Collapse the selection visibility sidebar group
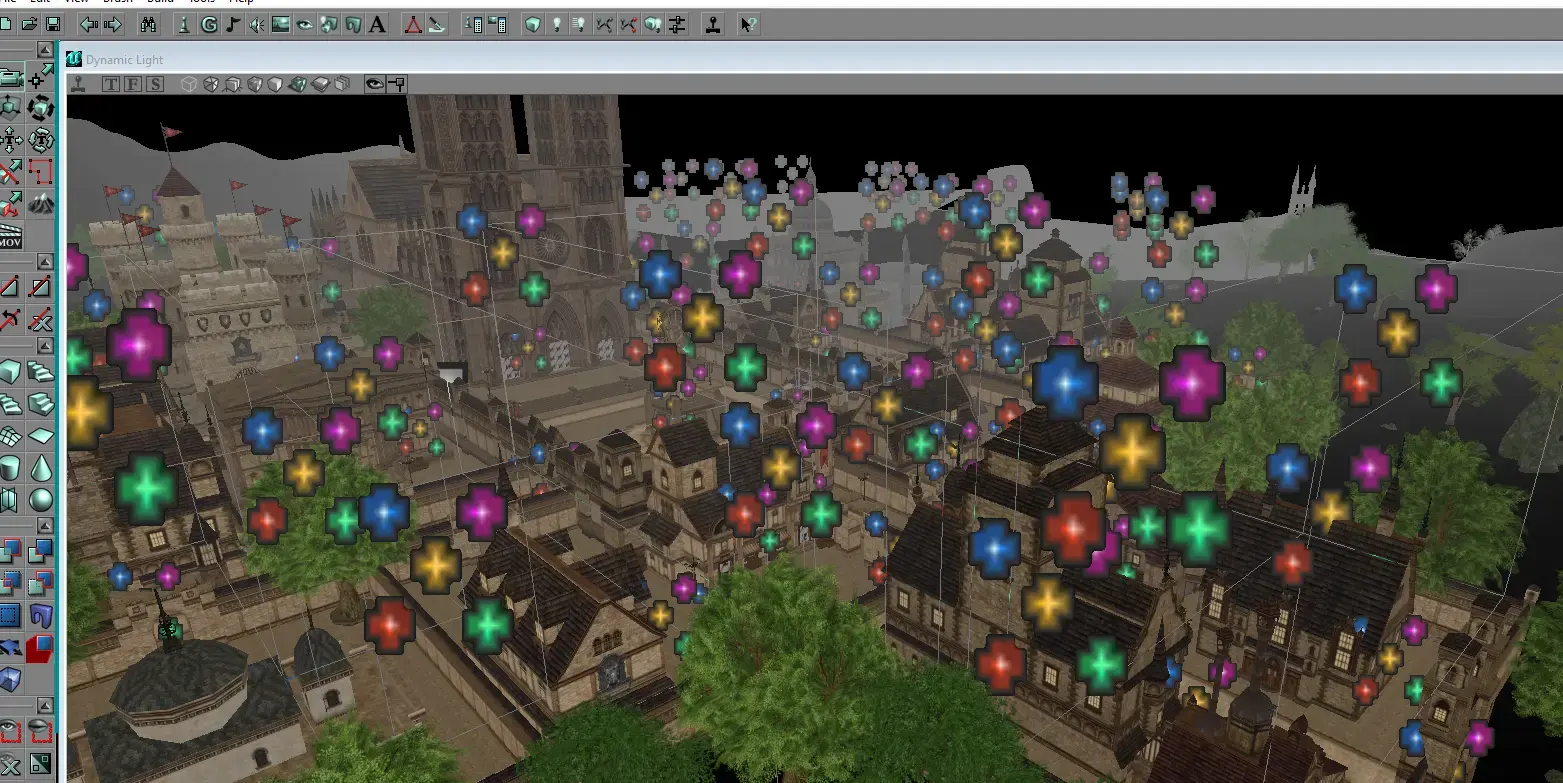This screenshot has width=1563, height=783. [x=46, y=704]
